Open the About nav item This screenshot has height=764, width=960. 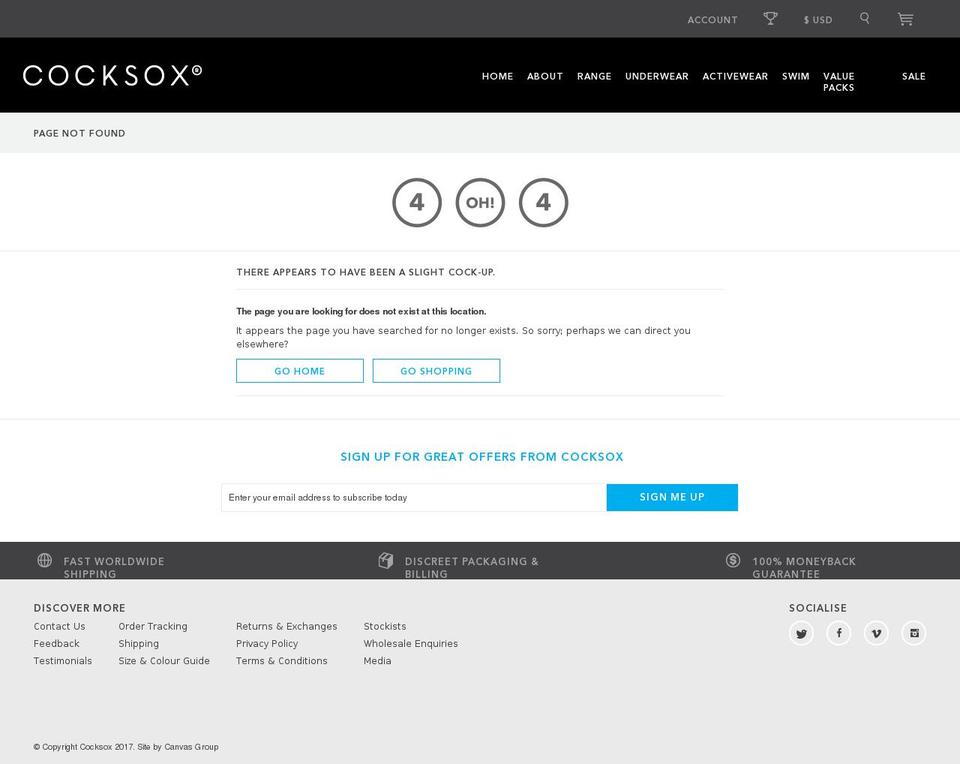click(x=545, y=76)
